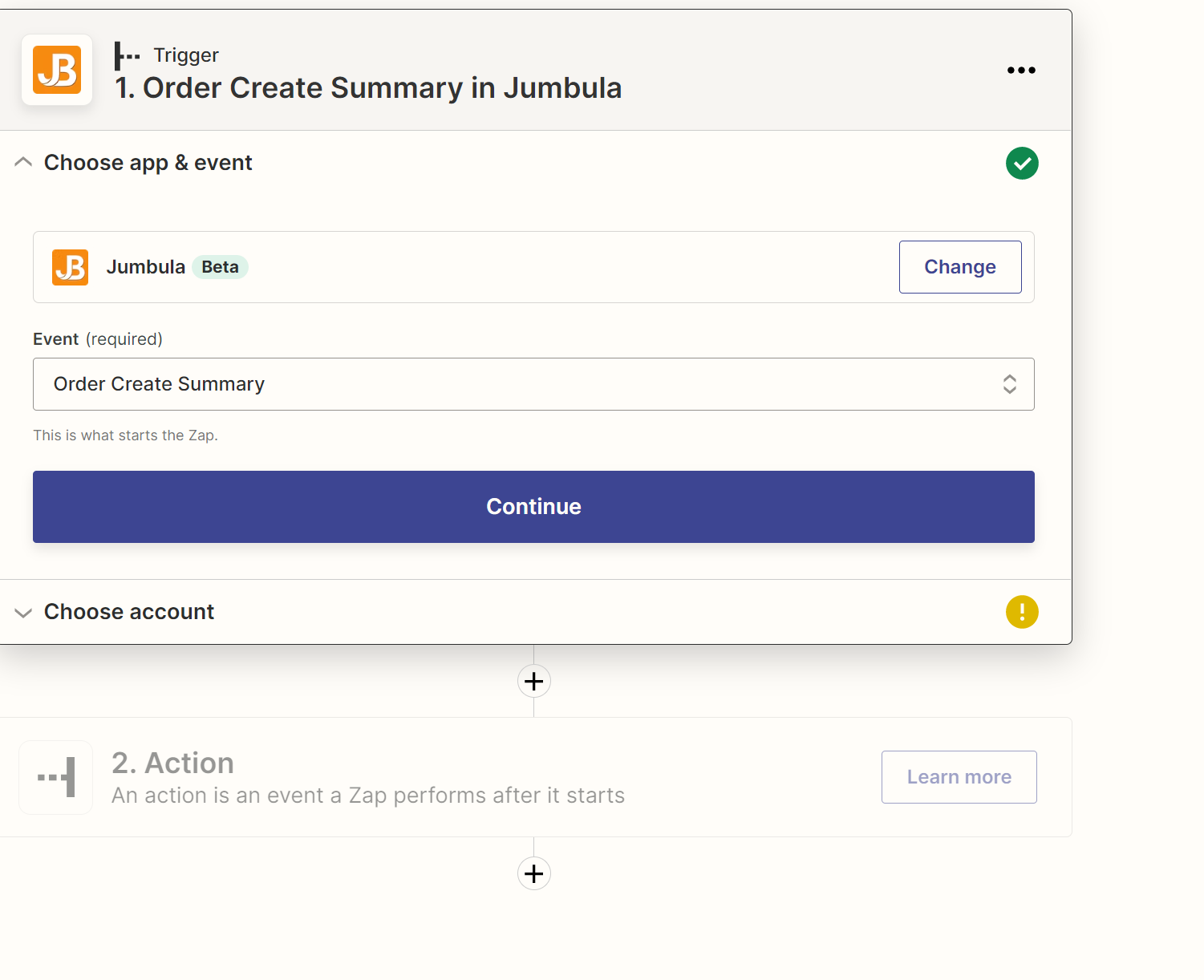The width and height of the screenshot is (1204, 980).
Task: Click the Learn more button
Action: [x=959, y=777]
